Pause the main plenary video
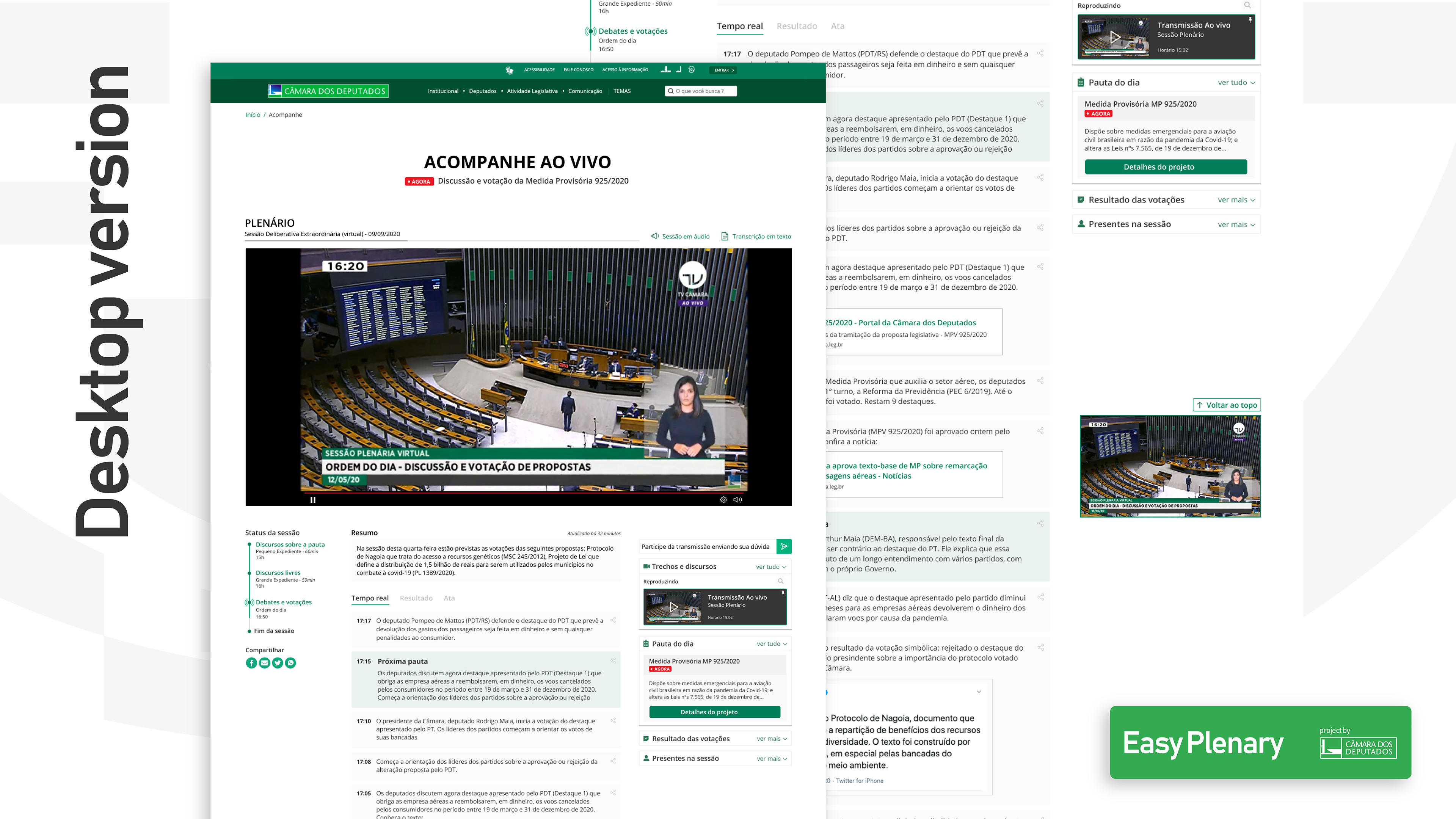This screenshot has width=1456, height=819. pos(312,500)
